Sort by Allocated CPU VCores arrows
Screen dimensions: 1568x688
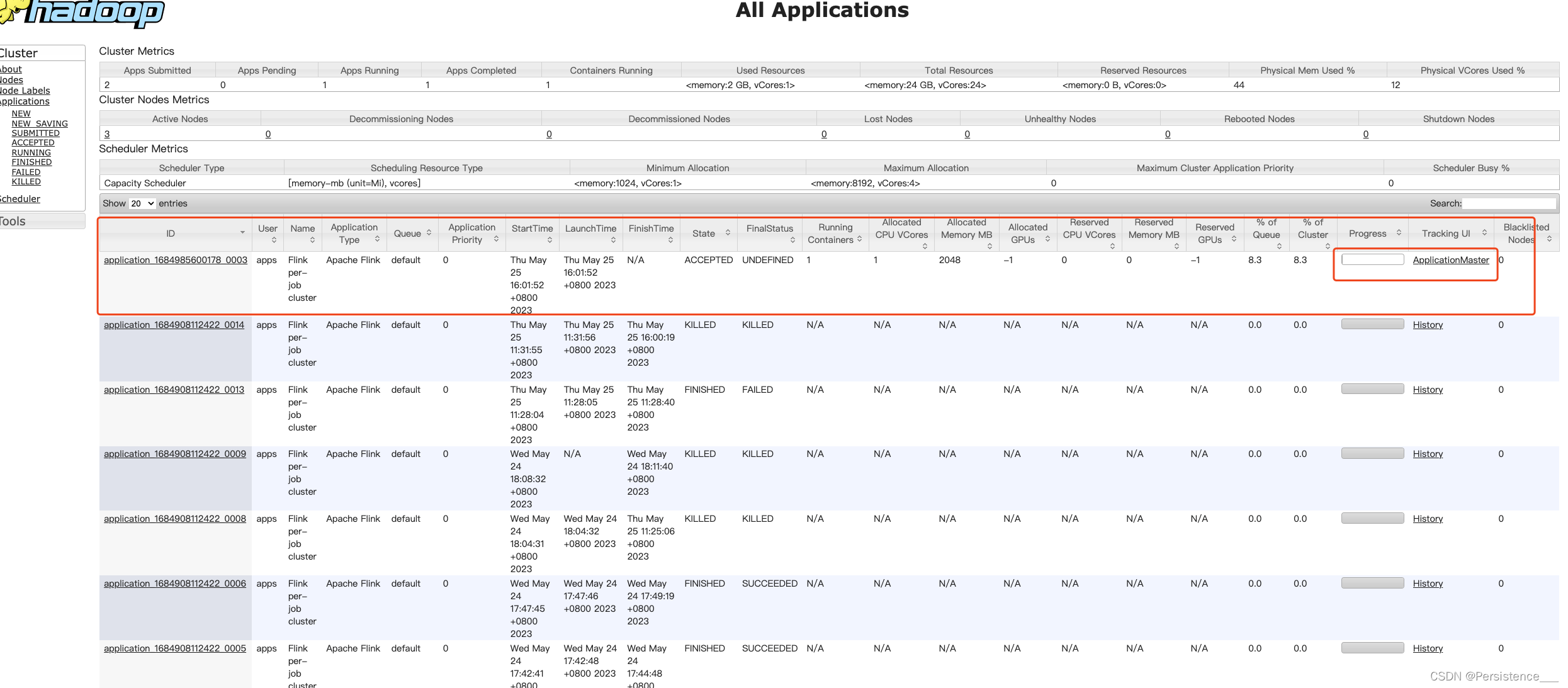click(925, 246)
